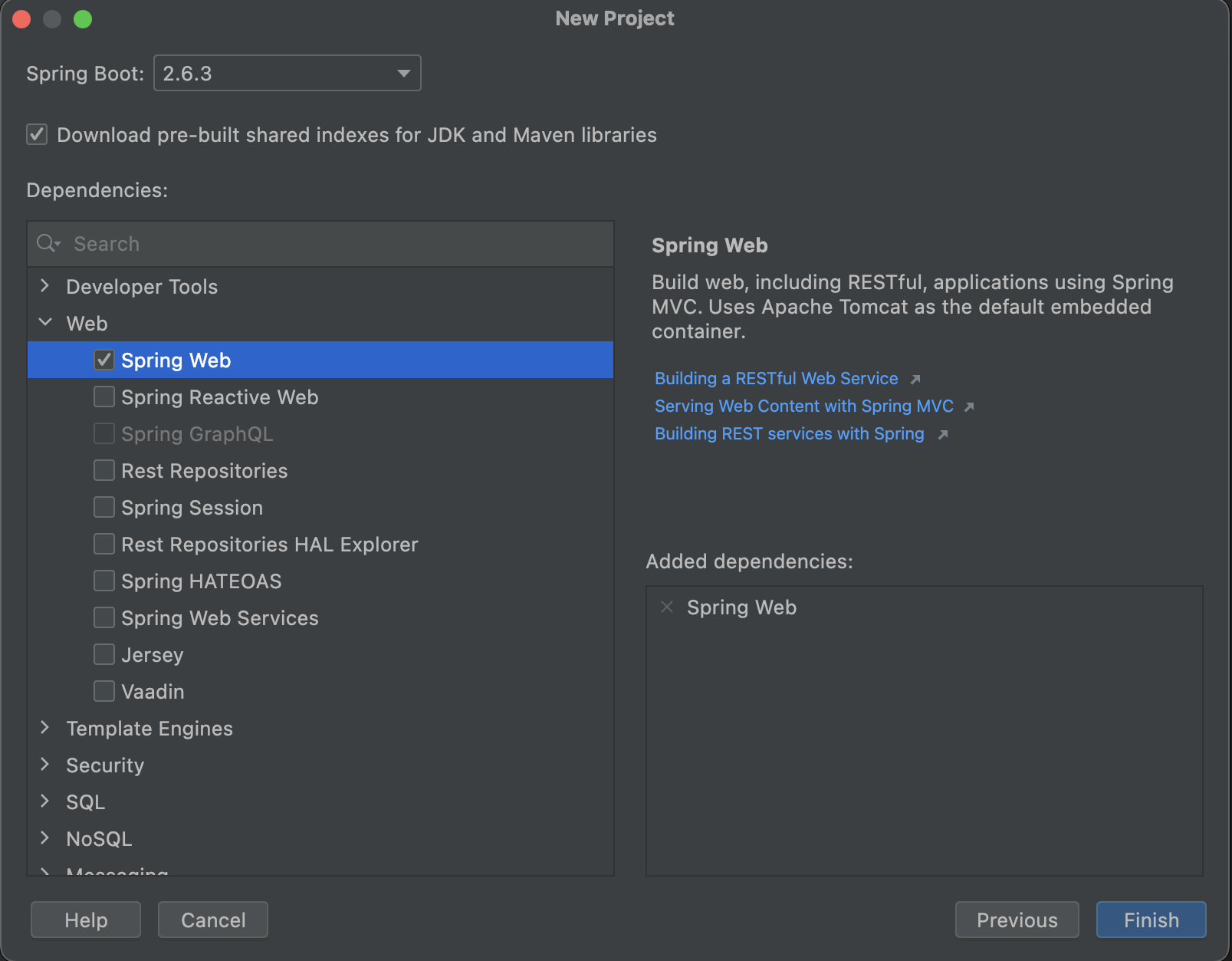Screen dimensions: 1232x961
Task: Check the Rest Repositories checkbox
Action: point(103,470)
